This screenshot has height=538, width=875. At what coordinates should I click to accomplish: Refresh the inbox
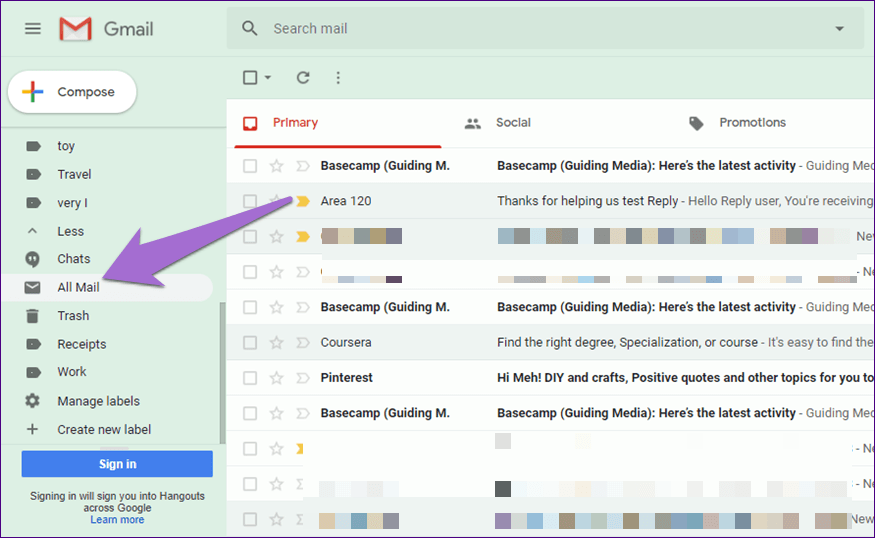303,78
